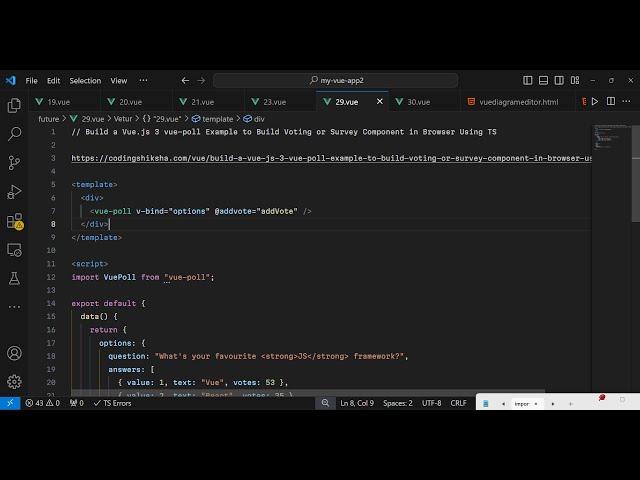The image size is (640, 480).
Task: Show additional activity bar views ellipsis
Action: (14, 304)
